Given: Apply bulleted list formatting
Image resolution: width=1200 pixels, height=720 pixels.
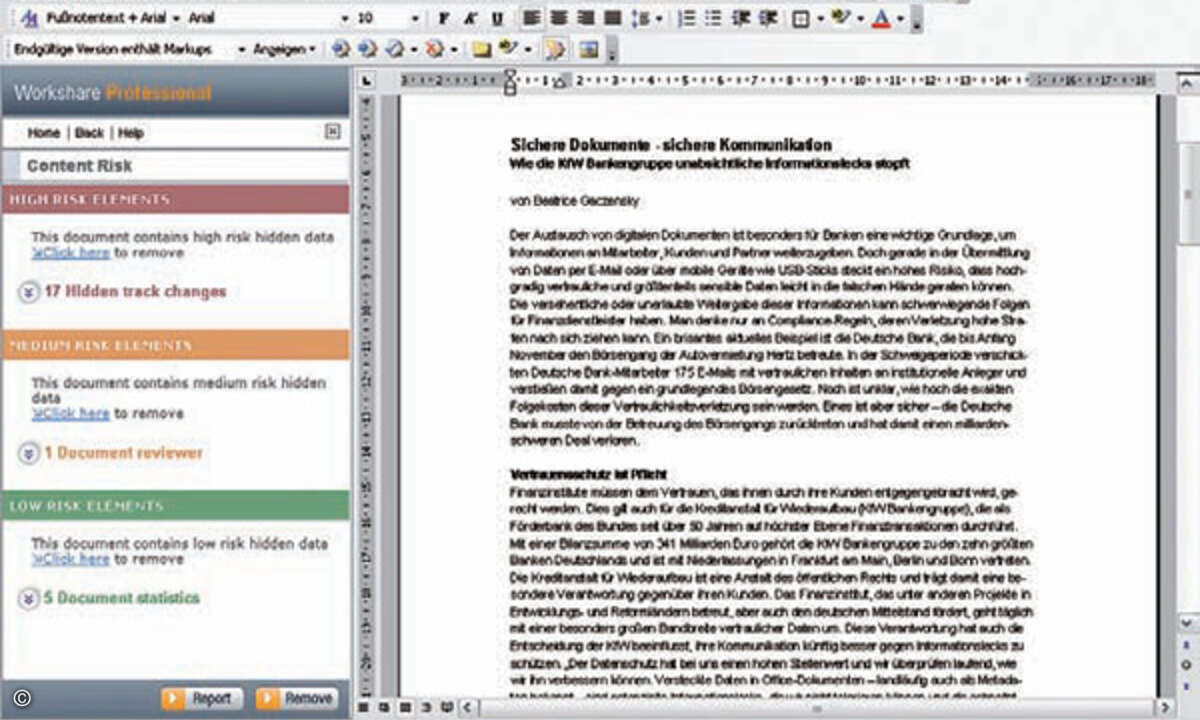Looking at the screenshot, I should tap(713, 18).
